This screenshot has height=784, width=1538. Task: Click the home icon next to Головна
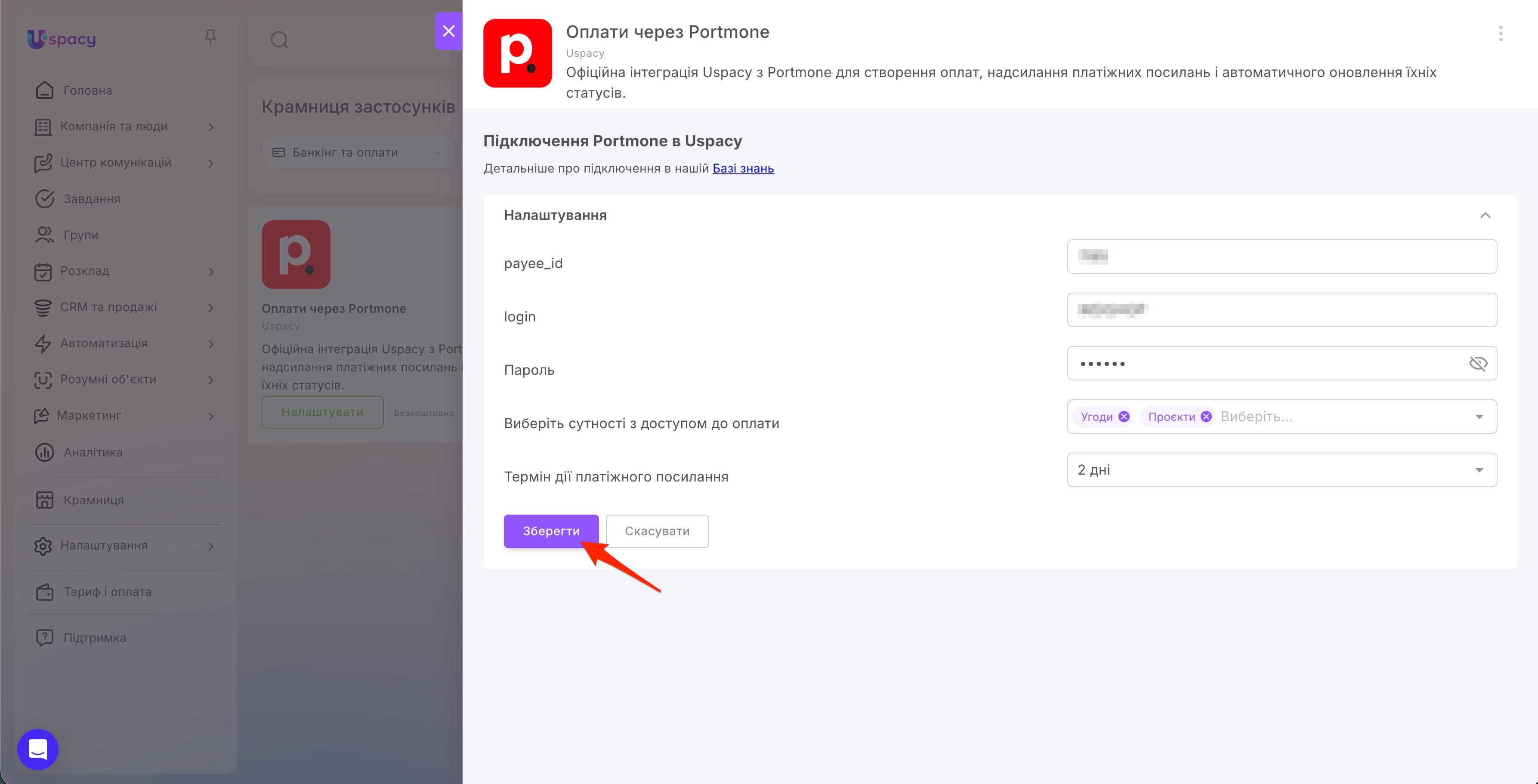point(44,90)
